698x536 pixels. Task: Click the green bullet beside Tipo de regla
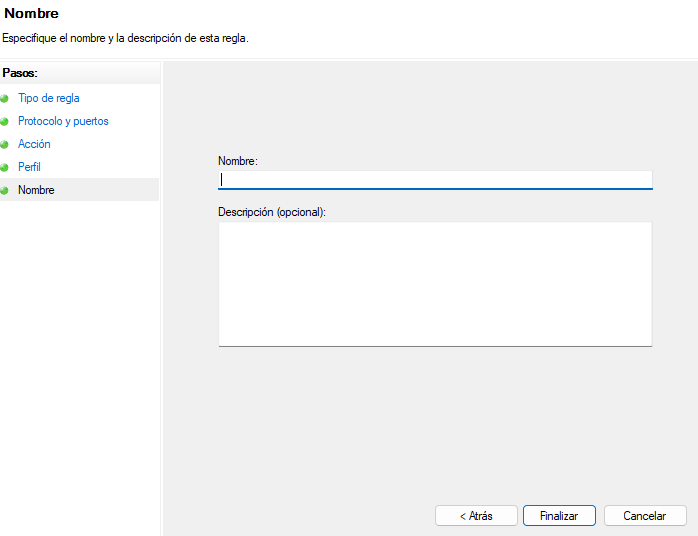point(5,99)
